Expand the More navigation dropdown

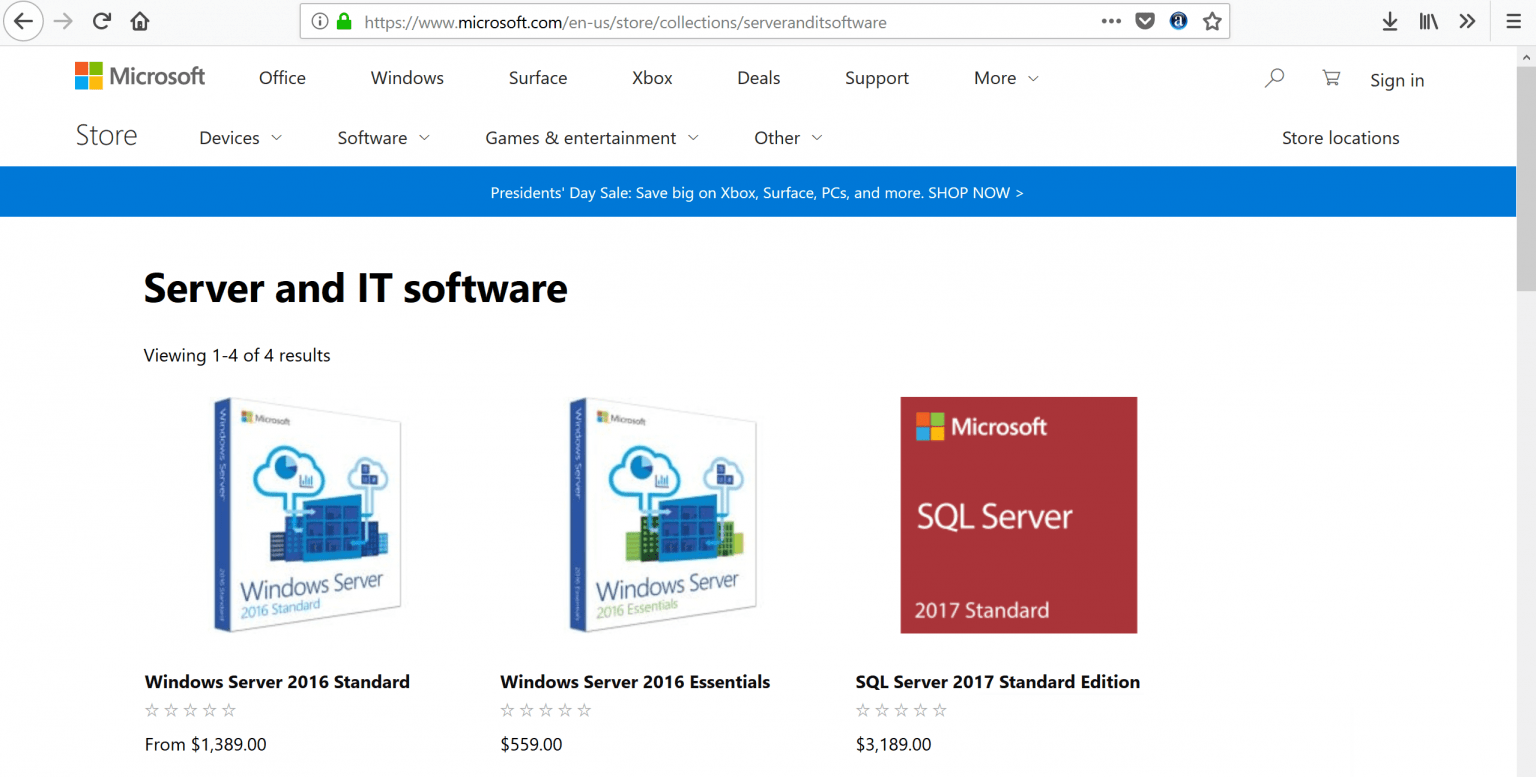[x=1006, y=78]
